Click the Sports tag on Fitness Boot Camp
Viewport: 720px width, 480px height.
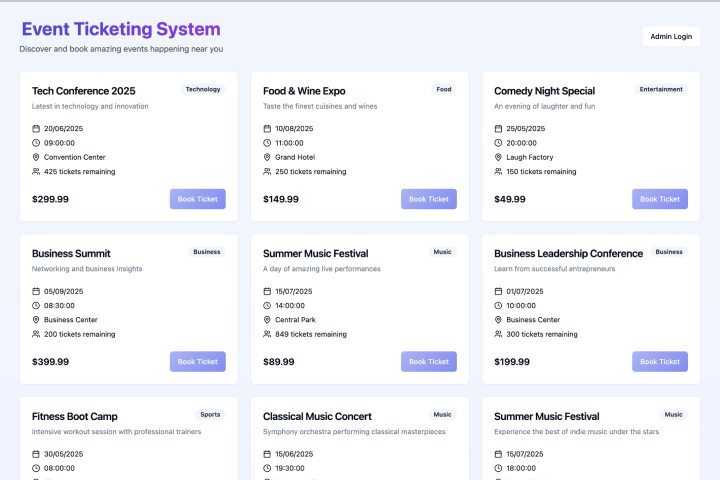click(x=210, y=414)
